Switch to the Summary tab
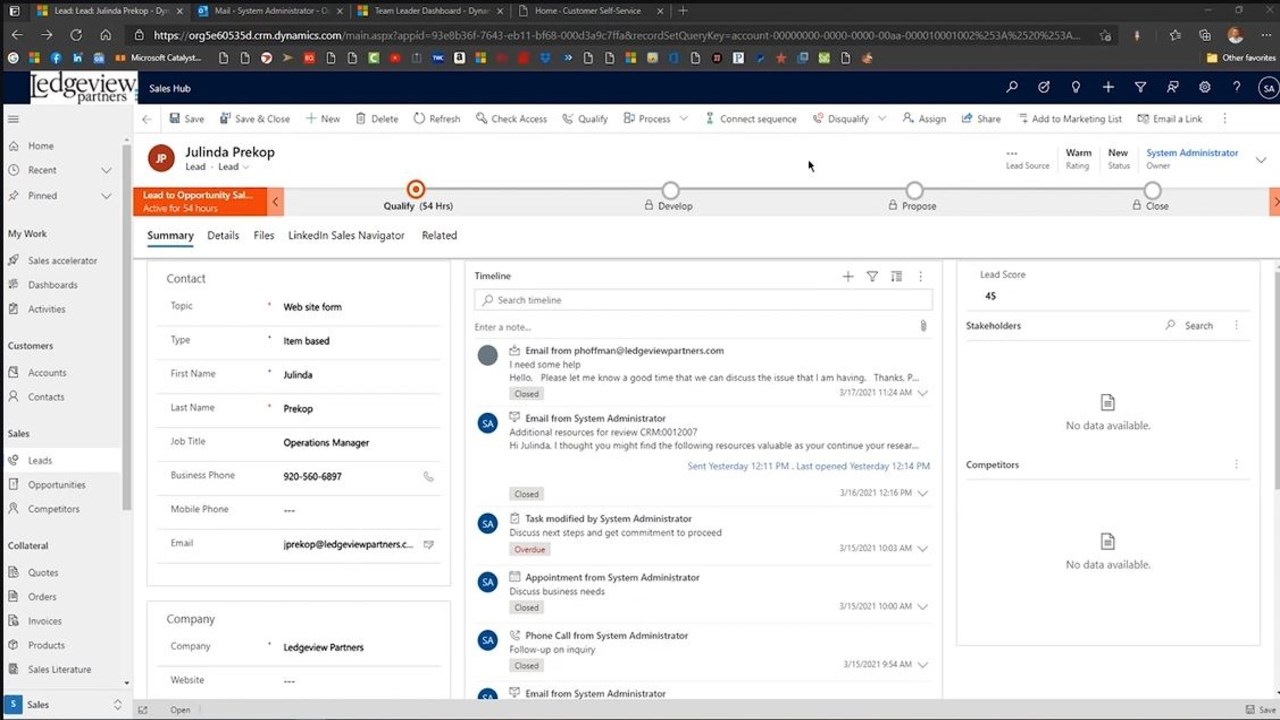This screenshot has width=1280, height=720. 170,236
